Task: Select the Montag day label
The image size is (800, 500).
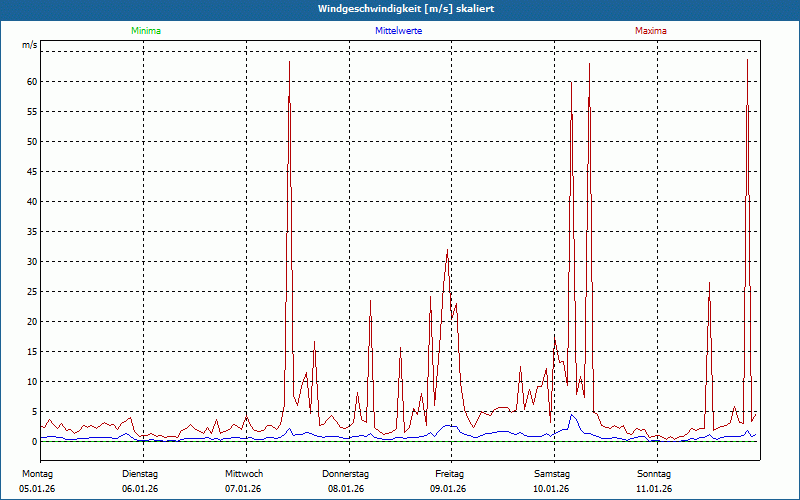Action: [x=36, y=473]
